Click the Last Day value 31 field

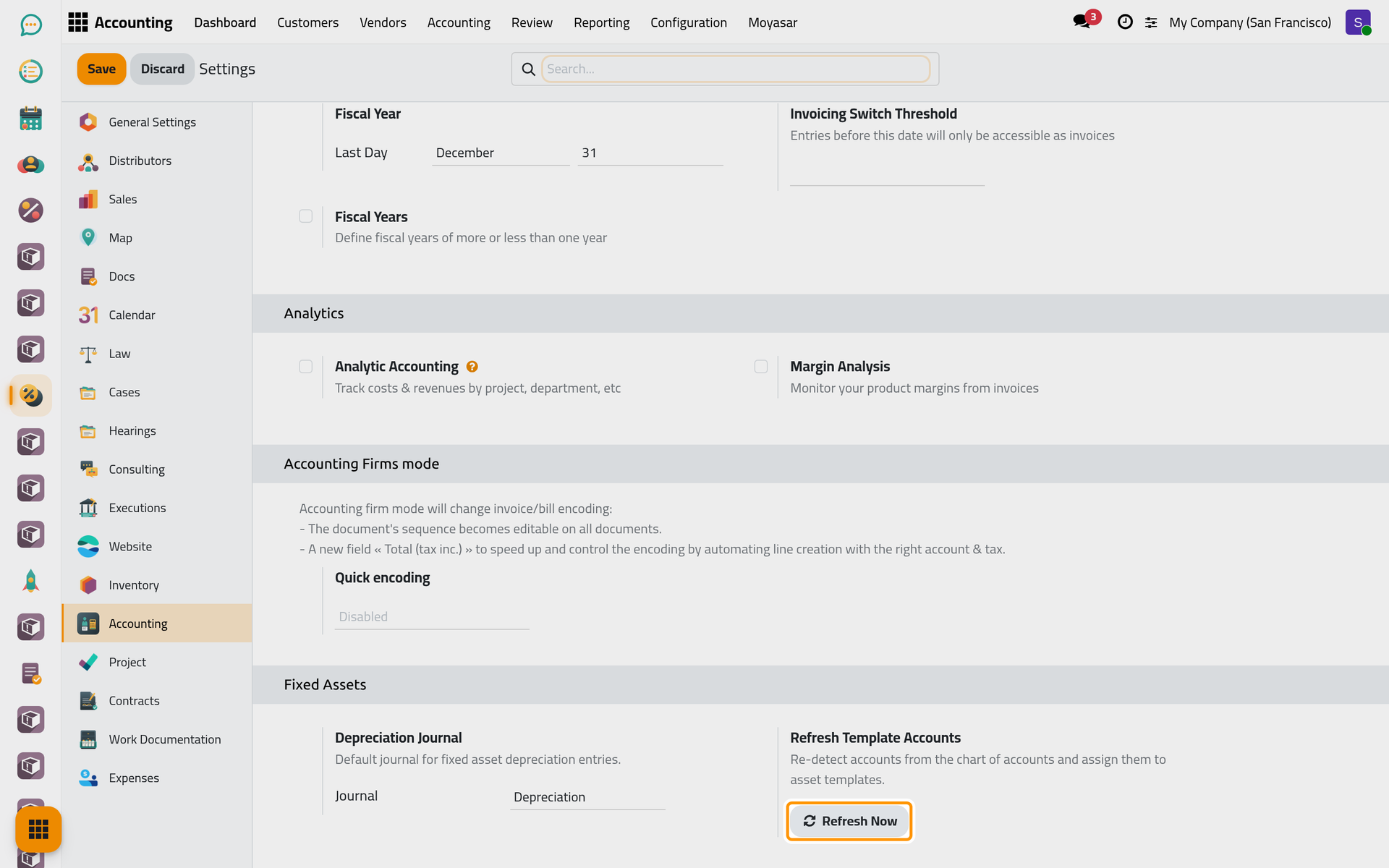click(650, 153)
